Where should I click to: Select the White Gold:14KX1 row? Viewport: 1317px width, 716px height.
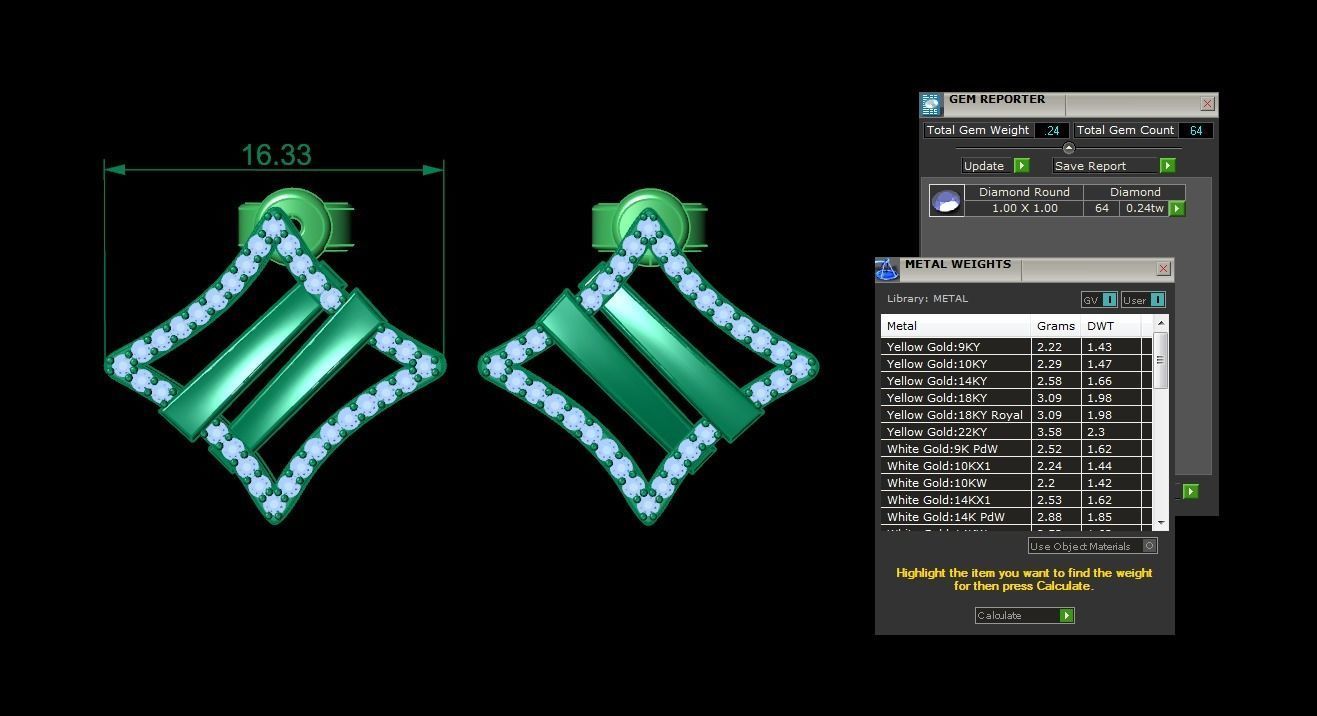click(x=1016, y=500)
